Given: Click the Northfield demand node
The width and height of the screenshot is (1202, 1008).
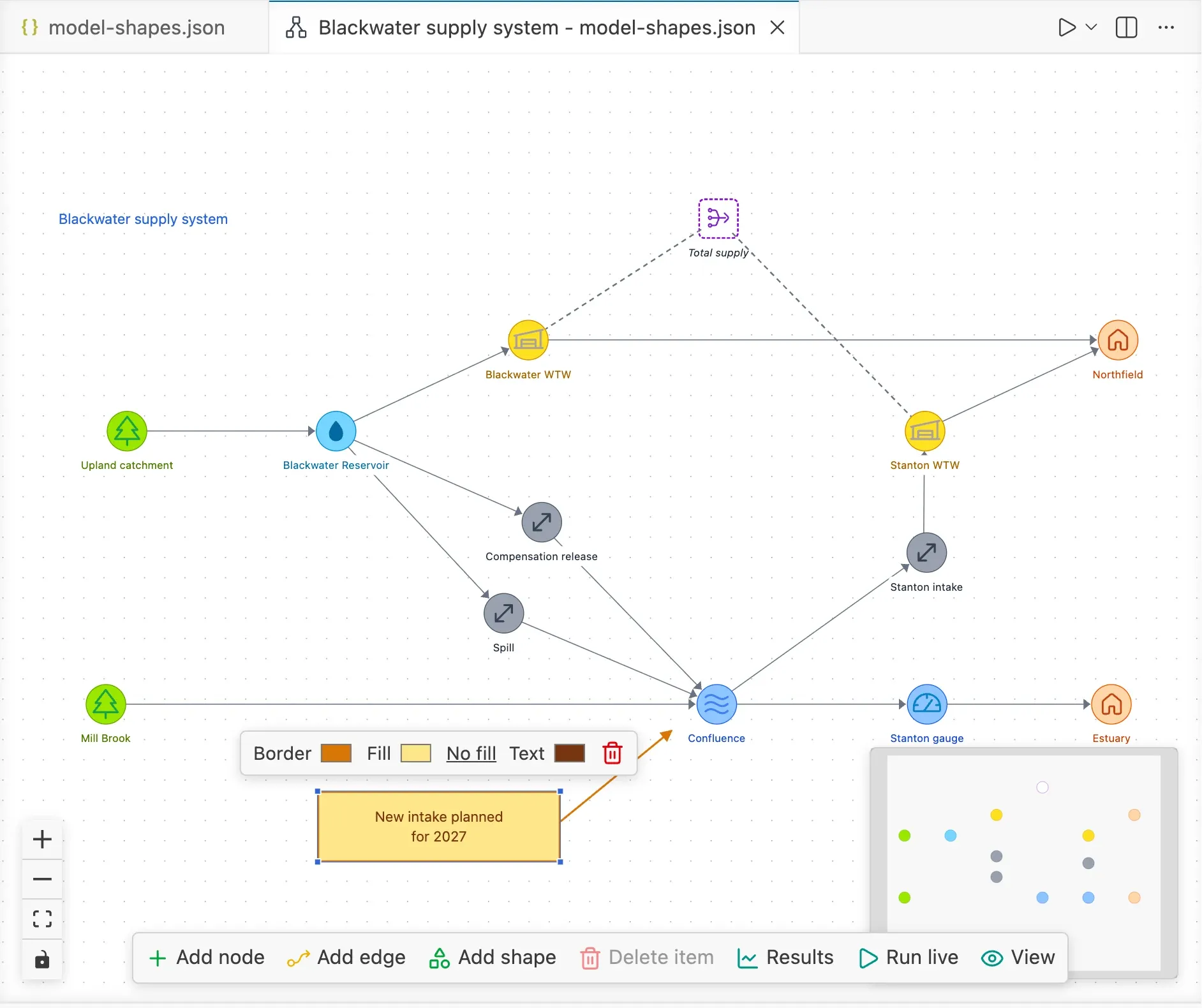Looking at the screenshot, I should click(1118, 340).
